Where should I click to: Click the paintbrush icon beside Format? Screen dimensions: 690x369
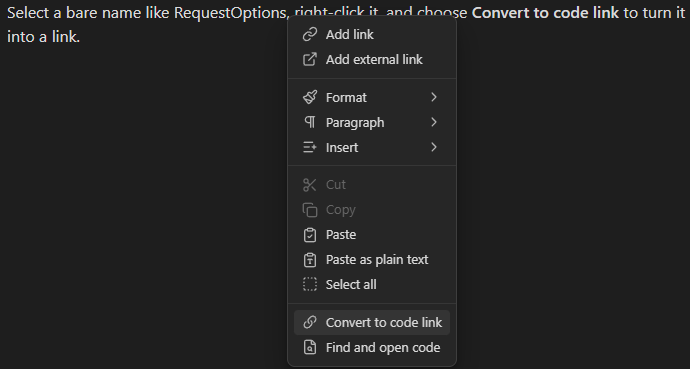point(310,97)
